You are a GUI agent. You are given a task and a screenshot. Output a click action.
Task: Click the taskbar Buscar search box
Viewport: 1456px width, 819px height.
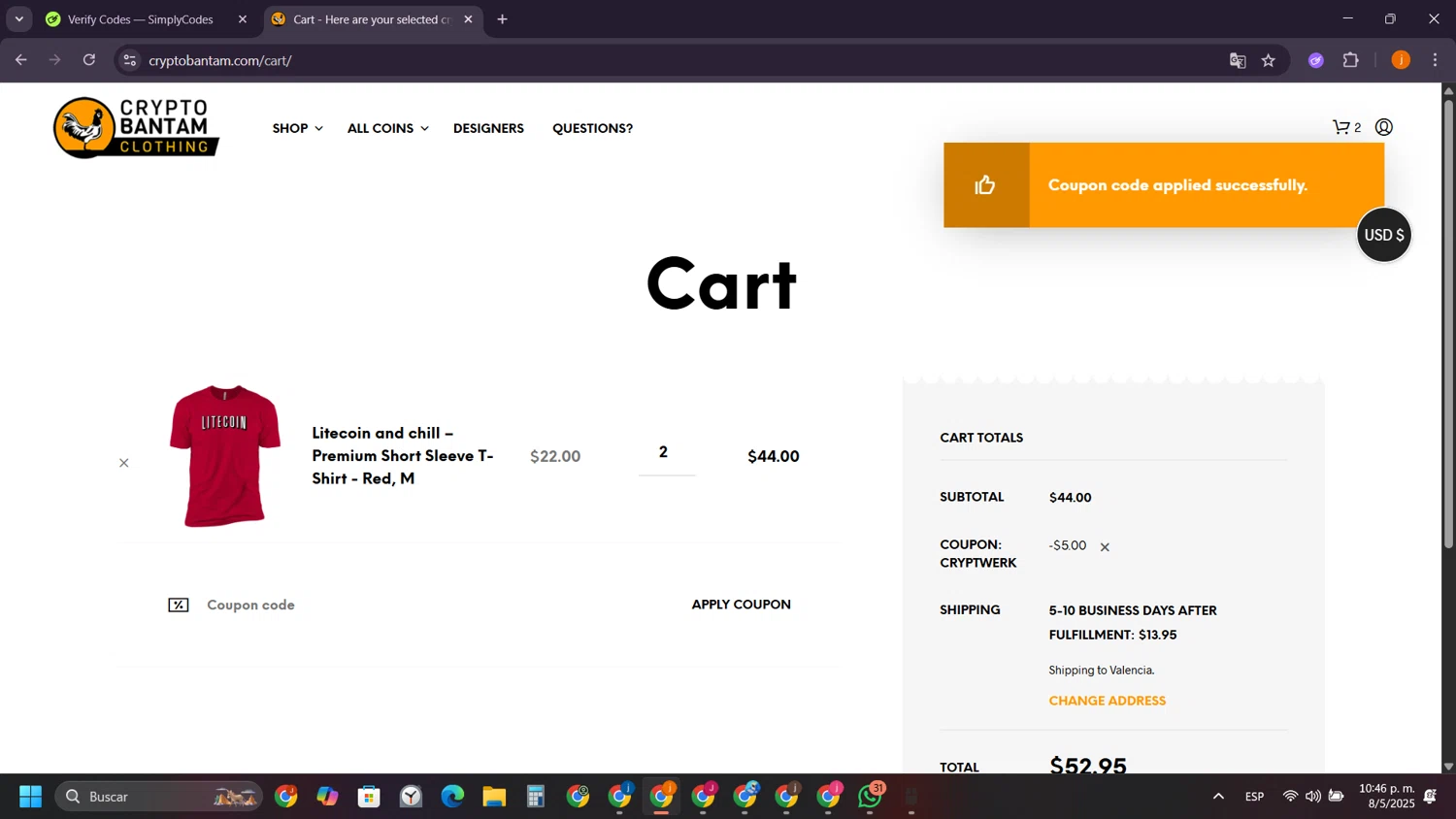[159, 797]
